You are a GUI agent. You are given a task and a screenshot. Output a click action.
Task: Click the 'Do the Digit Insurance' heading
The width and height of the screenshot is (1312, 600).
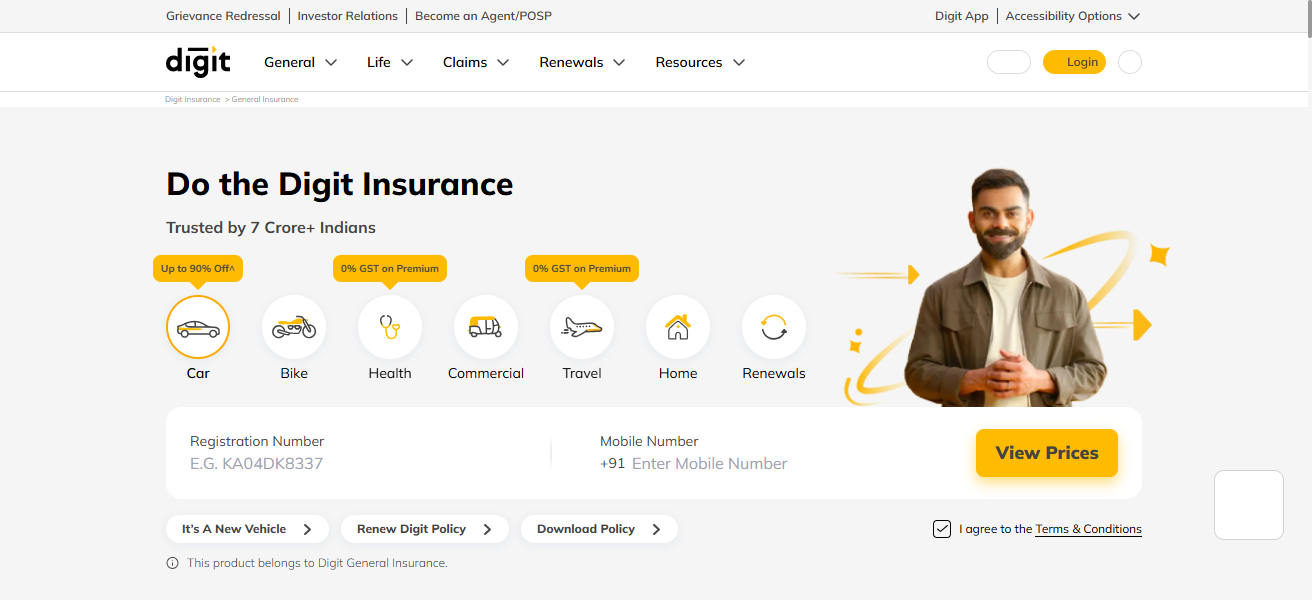pos(340,184)
